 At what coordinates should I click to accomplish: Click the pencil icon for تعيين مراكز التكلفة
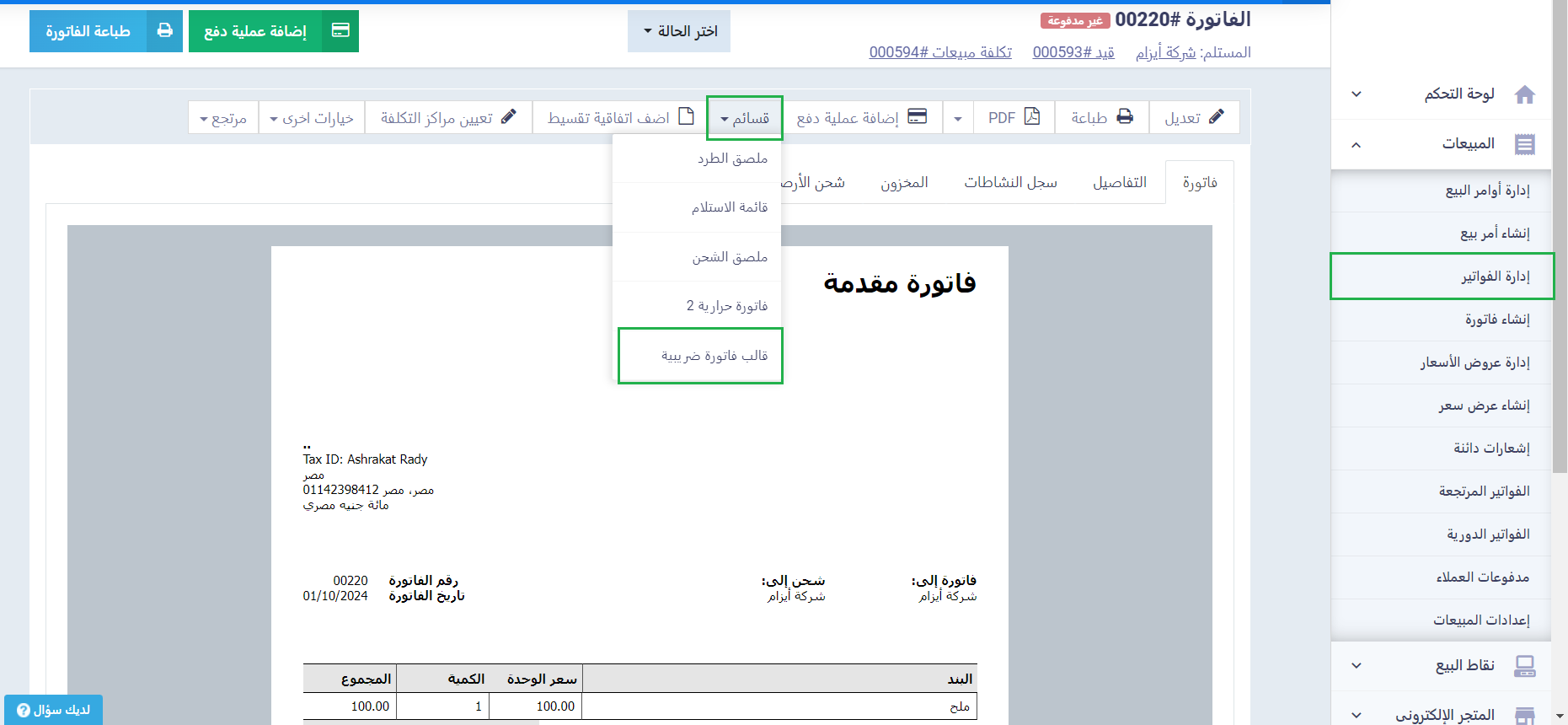coord(508,117)
